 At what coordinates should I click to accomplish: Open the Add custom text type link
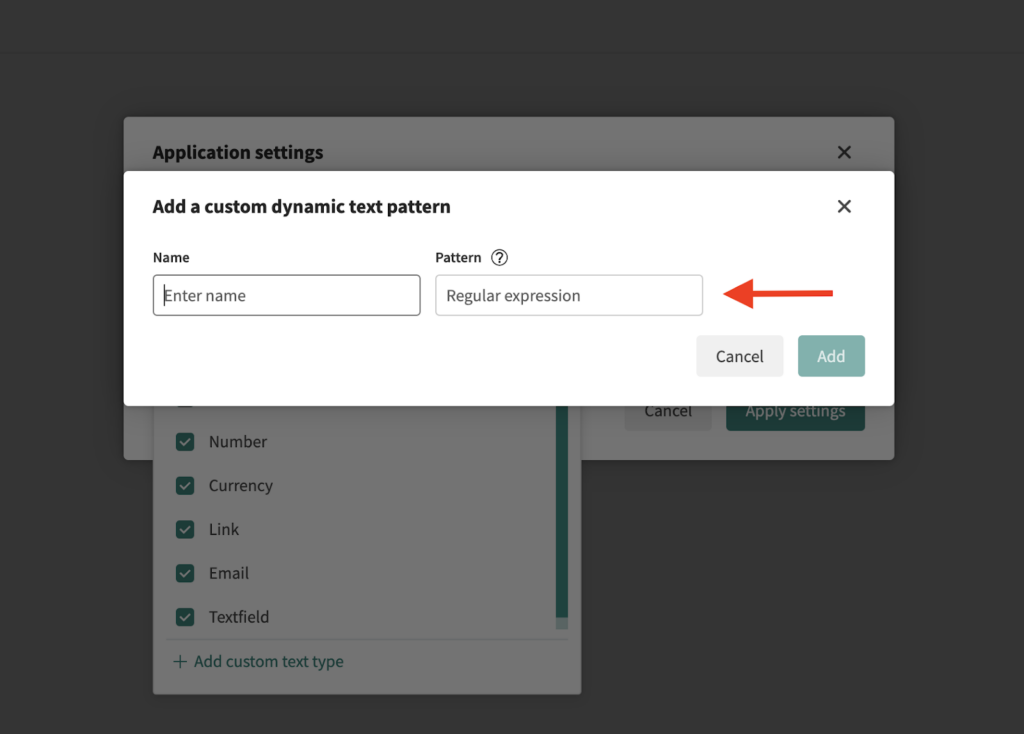[268, 661]
